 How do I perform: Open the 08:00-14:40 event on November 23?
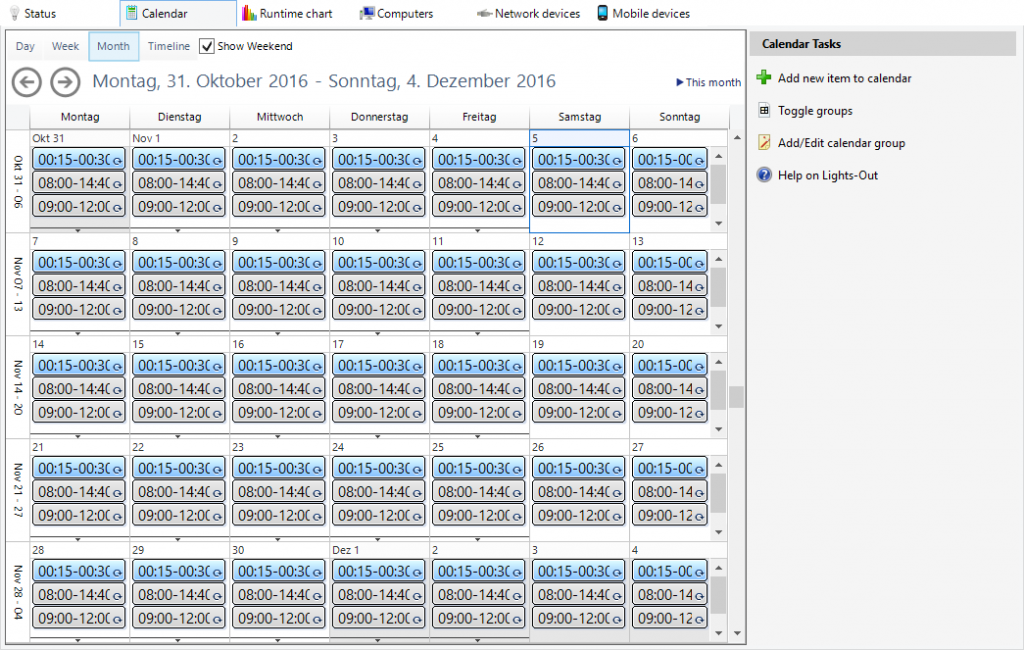point(278,492)
